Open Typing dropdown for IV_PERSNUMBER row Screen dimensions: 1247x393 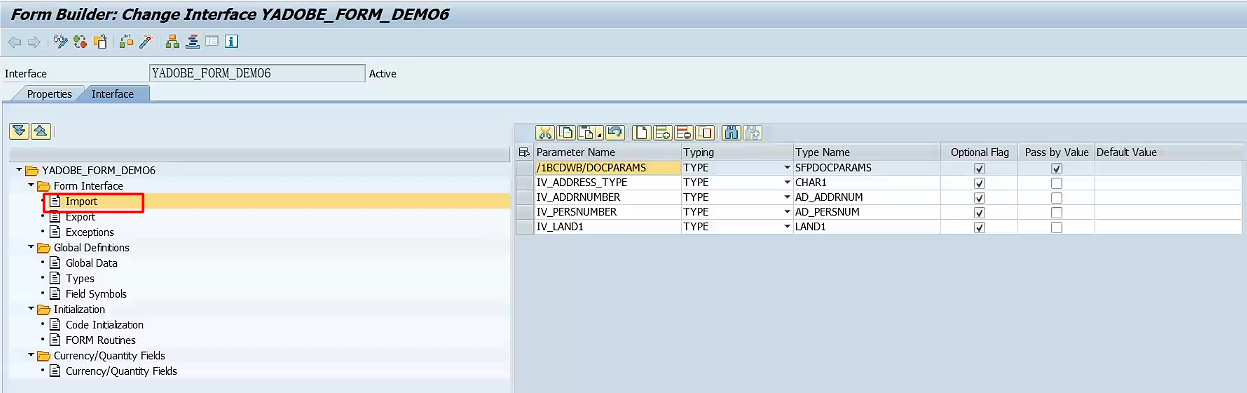(x=787, y=213)
